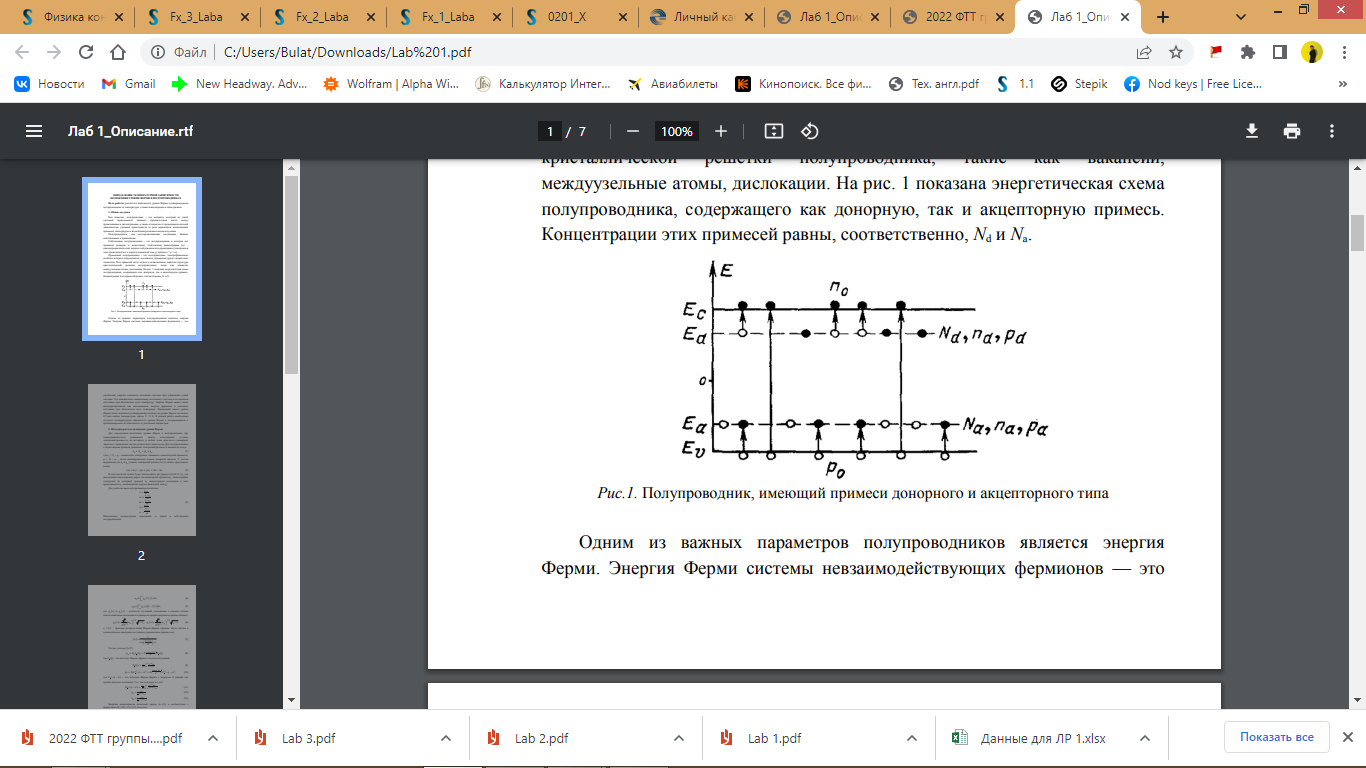Expand options for 2022 ФТТ группы....pdf download
Image resolution: width=1366 pixels, height=768 pixels.
tap(213, 738)
